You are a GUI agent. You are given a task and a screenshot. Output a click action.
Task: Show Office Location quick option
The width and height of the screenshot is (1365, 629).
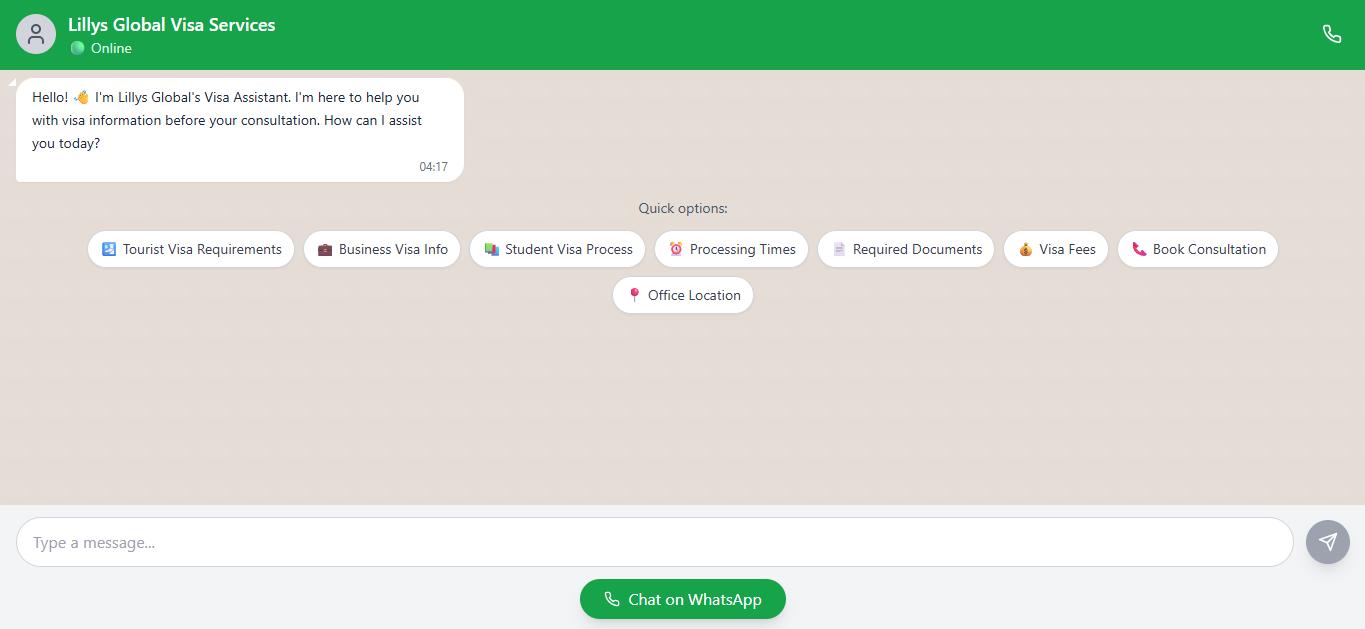coord(683,295)
